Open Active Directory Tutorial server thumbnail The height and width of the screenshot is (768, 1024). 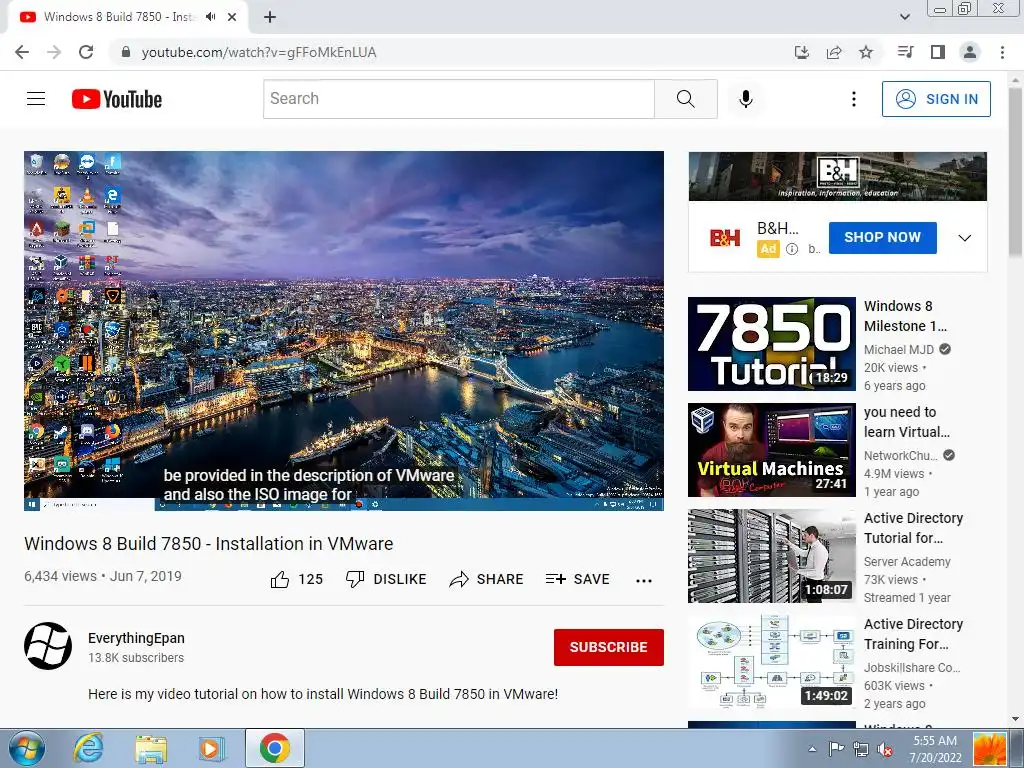[x=772, y=556]
